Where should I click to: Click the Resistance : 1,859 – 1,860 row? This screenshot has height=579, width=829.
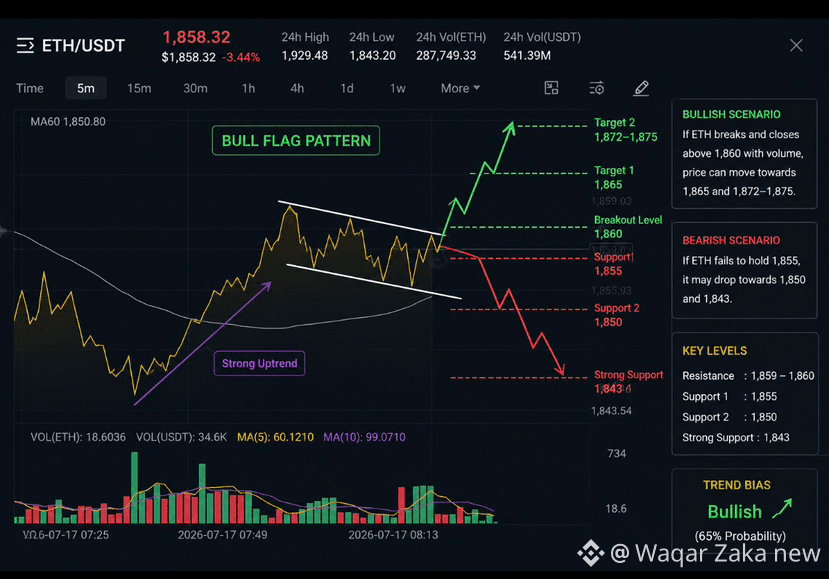(748, 376)
